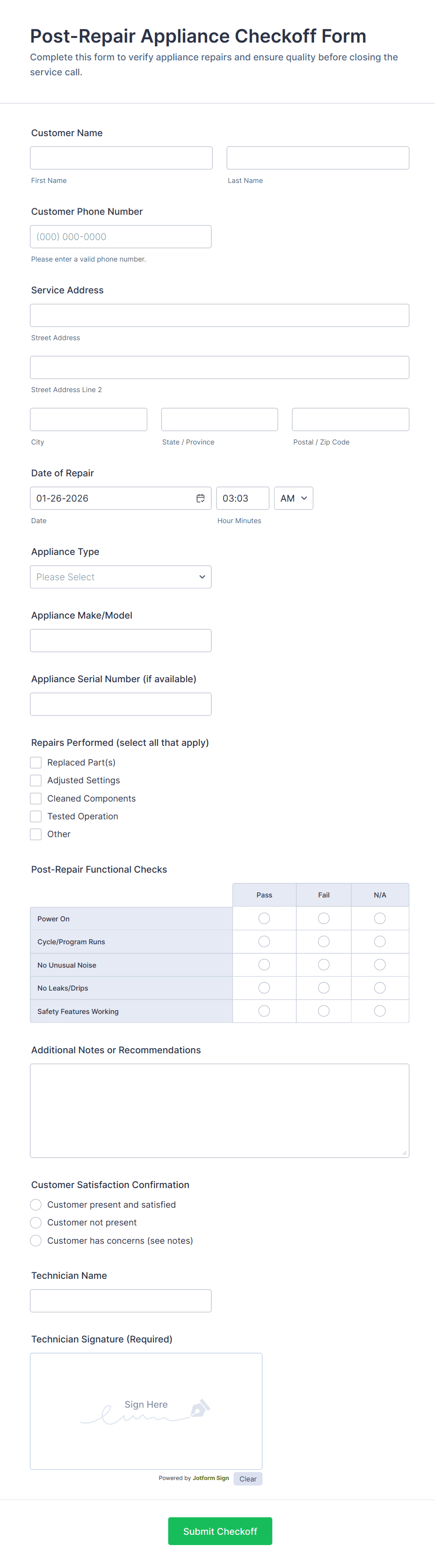435x1568 pixels.
Task: Click the Submit Checkoff button
Action: [220, 1531]
